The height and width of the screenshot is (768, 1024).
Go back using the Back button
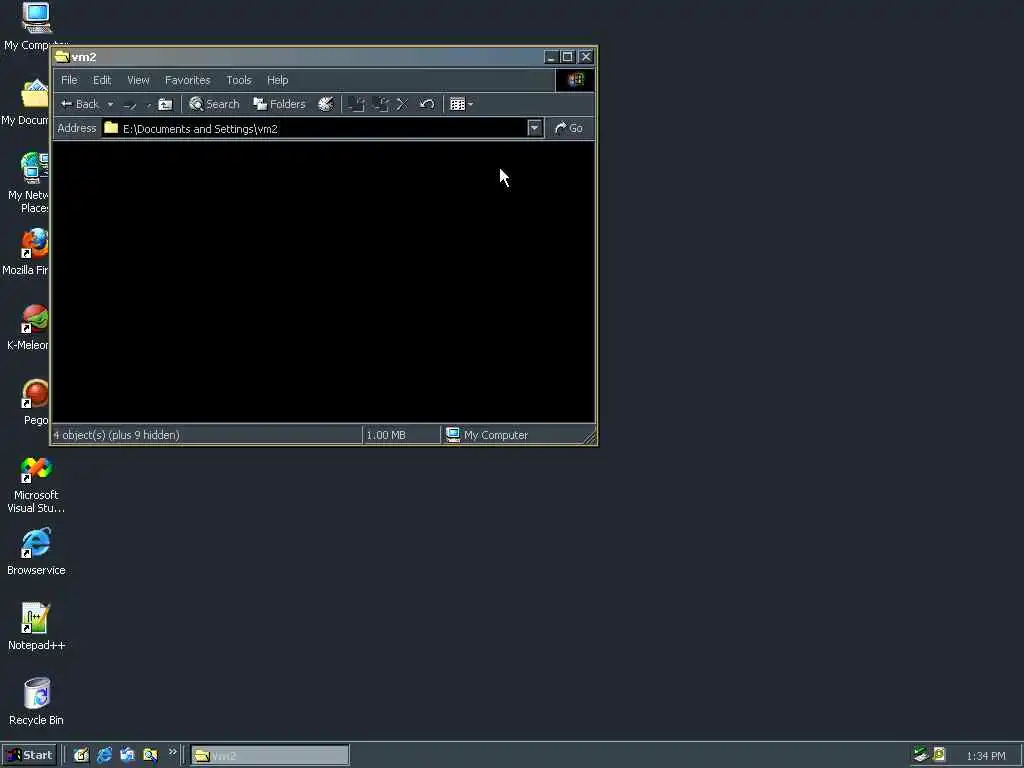tap(80, 104)
